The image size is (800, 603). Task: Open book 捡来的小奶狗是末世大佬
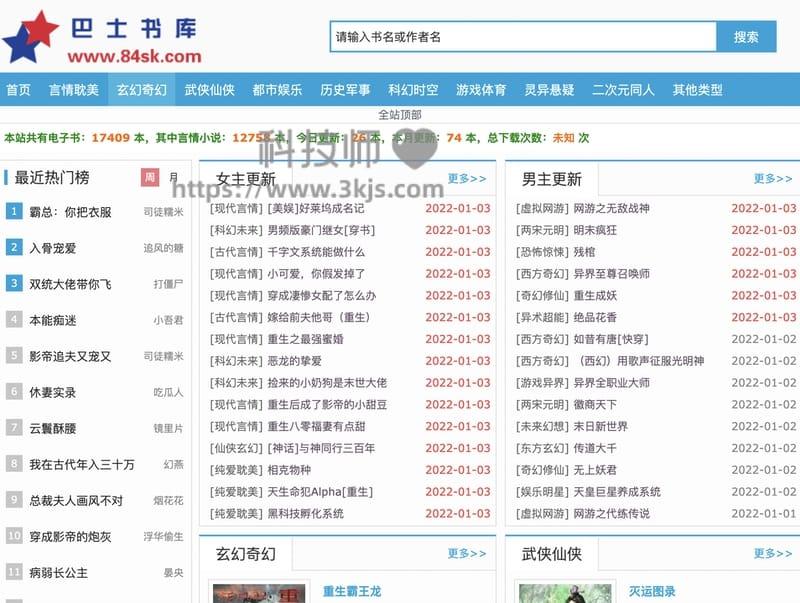tap(327, 383)
